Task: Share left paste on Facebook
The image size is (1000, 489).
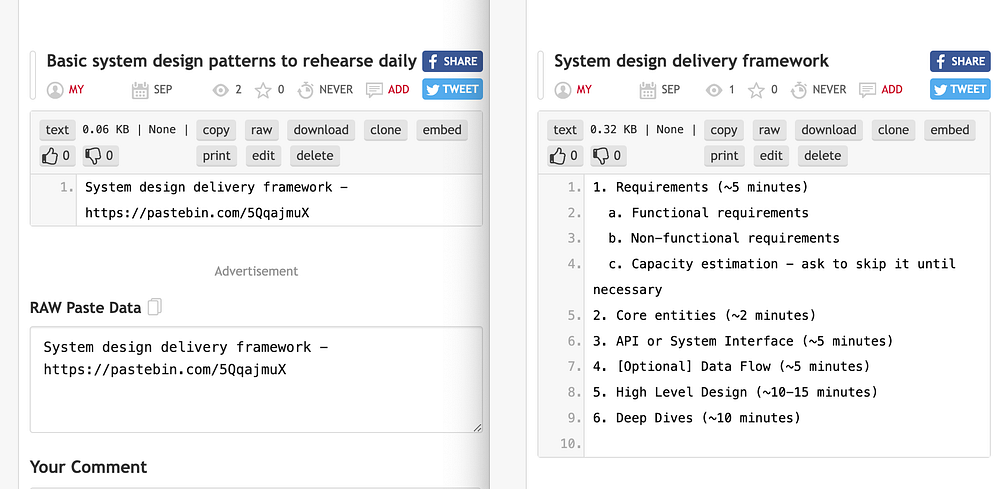Action: click(x=452, y=61)
